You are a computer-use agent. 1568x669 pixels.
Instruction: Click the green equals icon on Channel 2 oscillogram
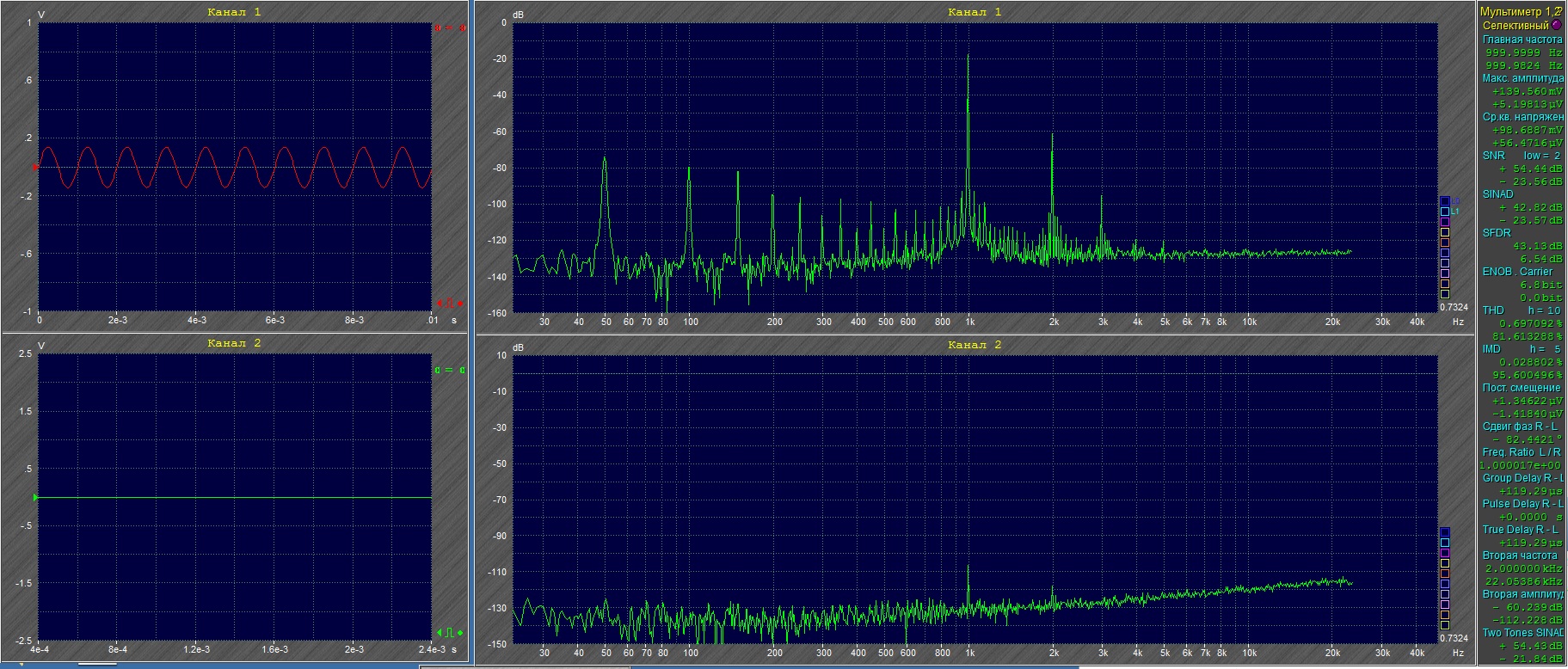coord(449,370)
